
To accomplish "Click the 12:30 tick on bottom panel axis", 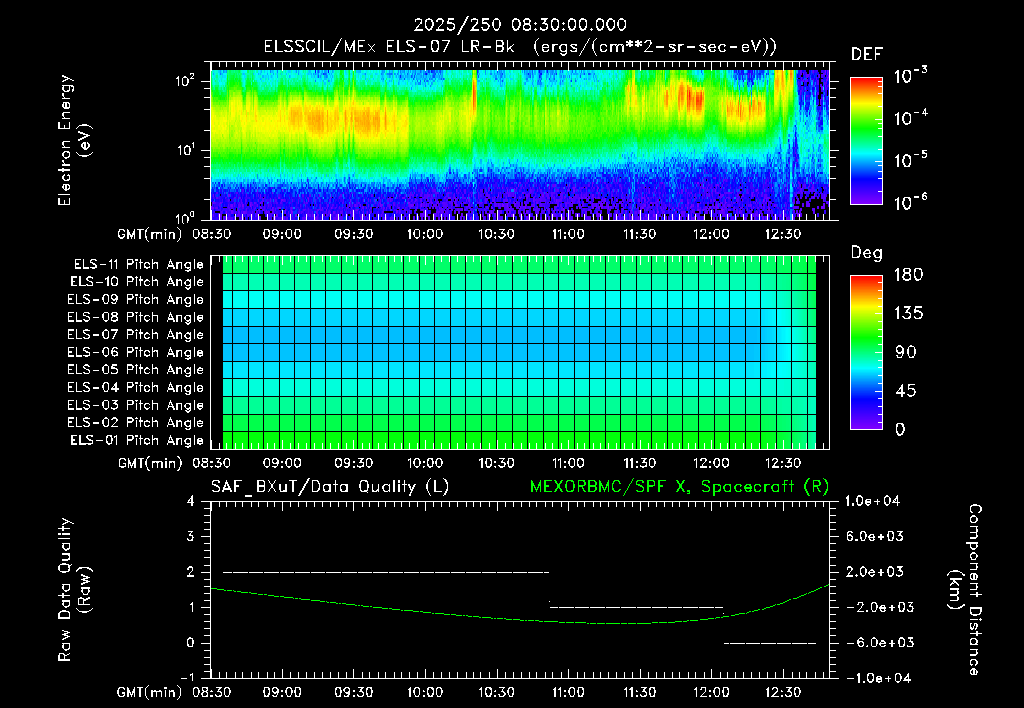I will pos(782,692).
